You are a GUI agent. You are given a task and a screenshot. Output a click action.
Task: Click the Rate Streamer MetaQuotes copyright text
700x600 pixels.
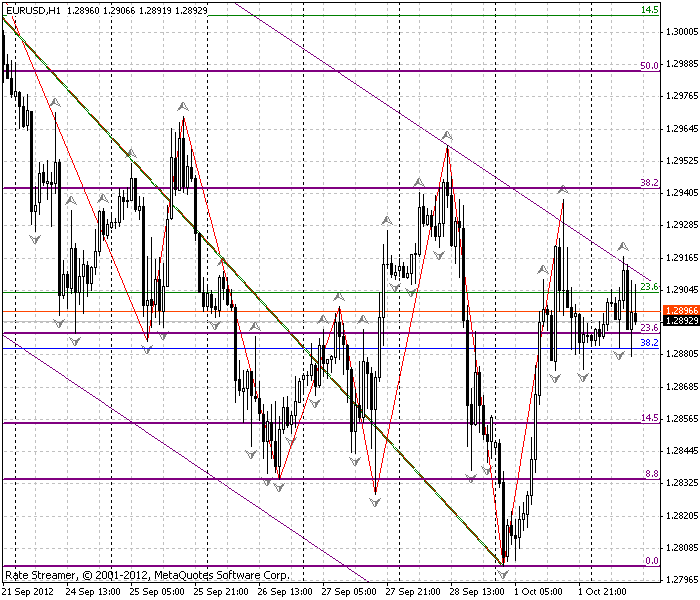click(x=148, y=575)
